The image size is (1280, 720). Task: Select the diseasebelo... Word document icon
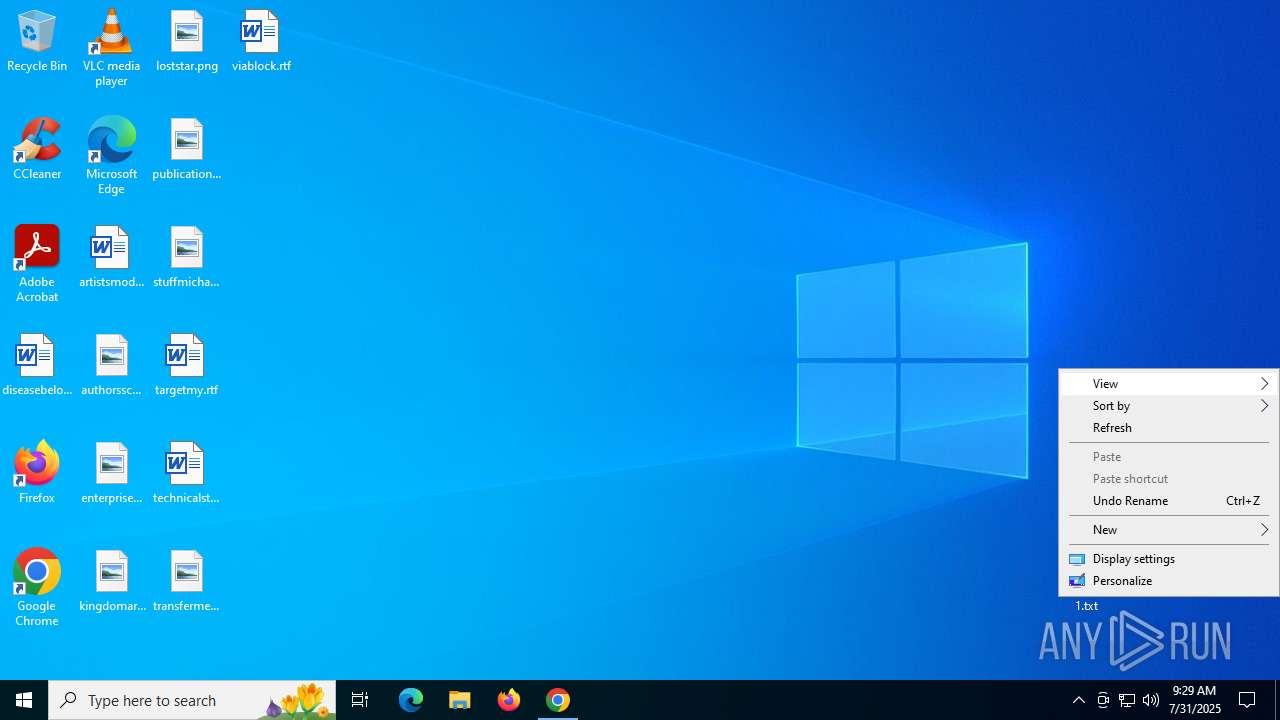click(37, 366)
